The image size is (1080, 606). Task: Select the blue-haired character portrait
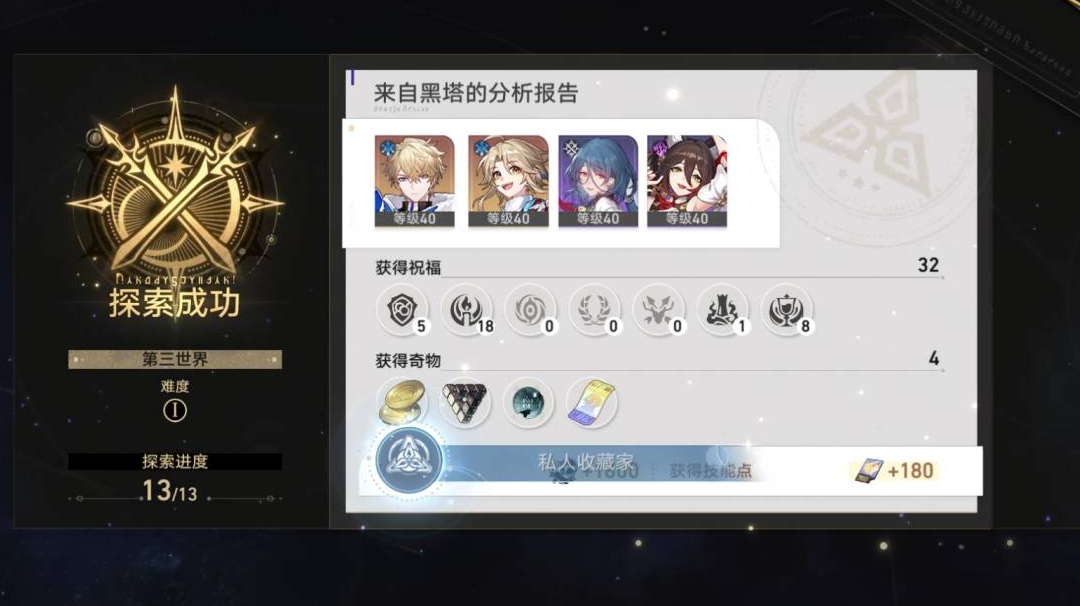click(598, 181)
